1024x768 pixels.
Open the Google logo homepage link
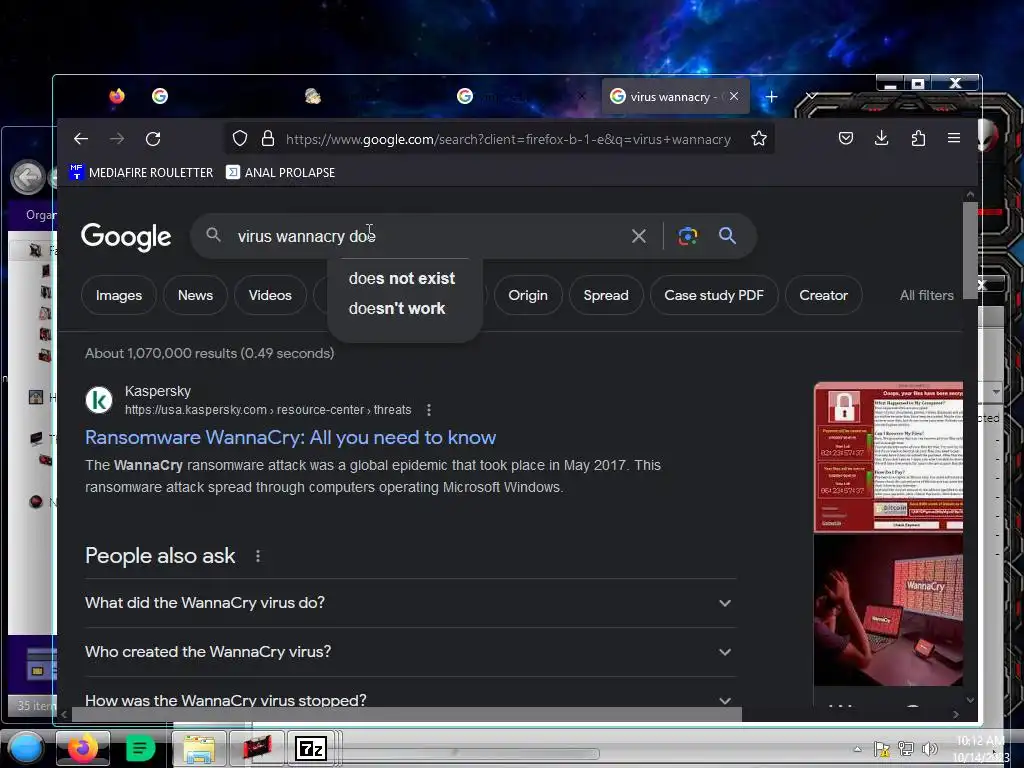pos(126,236)
